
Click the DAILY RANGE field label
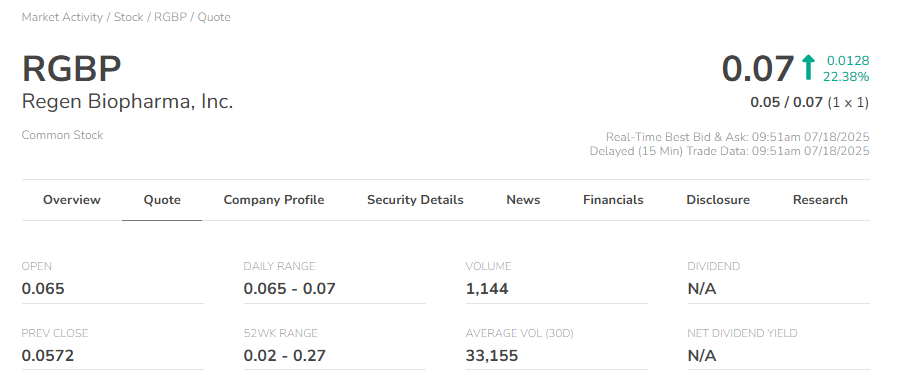[279, 266]
